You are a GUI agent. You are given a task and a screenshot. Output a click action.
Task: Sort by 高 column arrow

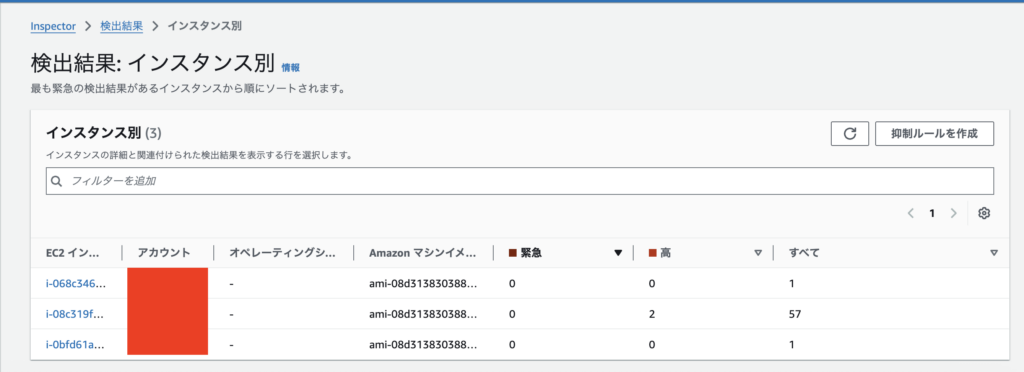point(758,253)
